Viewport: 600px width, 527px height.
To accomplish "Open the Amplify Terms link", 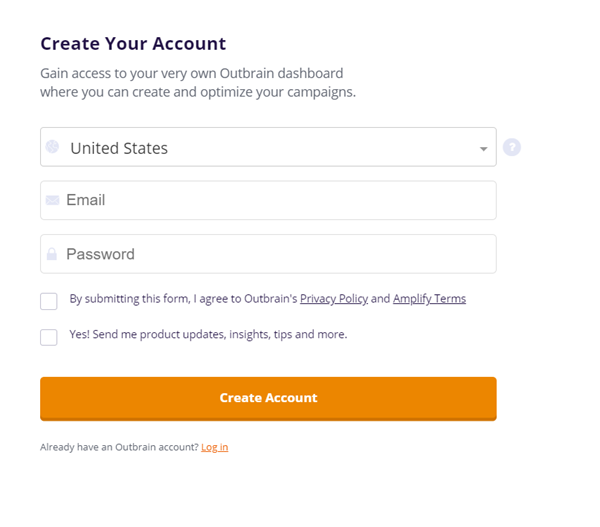I will [x=429, y=299].
